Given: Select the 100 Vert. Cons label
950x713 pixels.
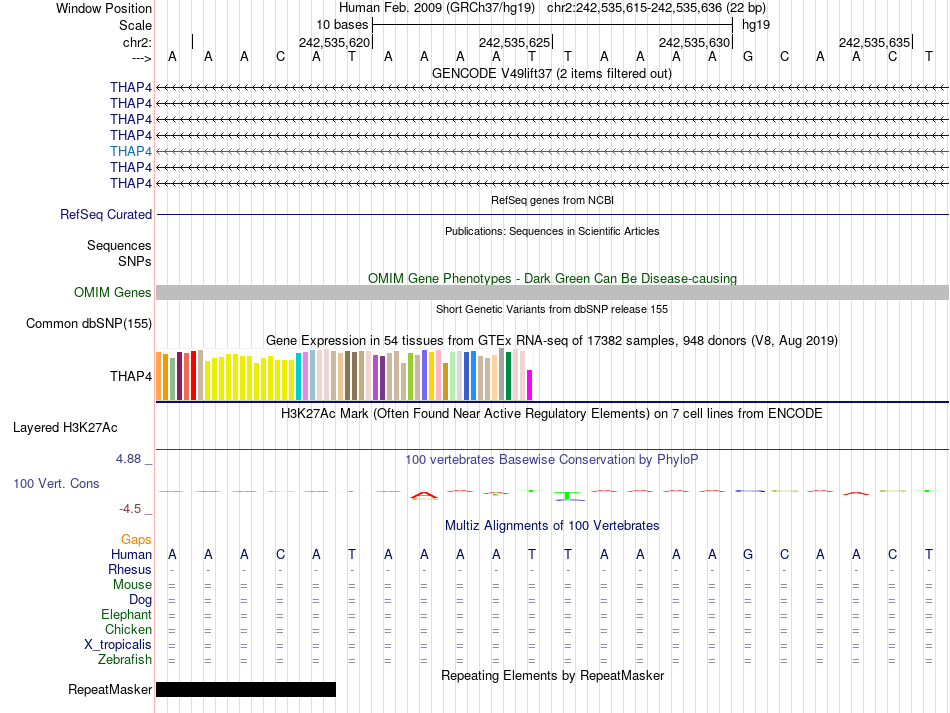Looking at the screenshot, I should tap(56, 483).
